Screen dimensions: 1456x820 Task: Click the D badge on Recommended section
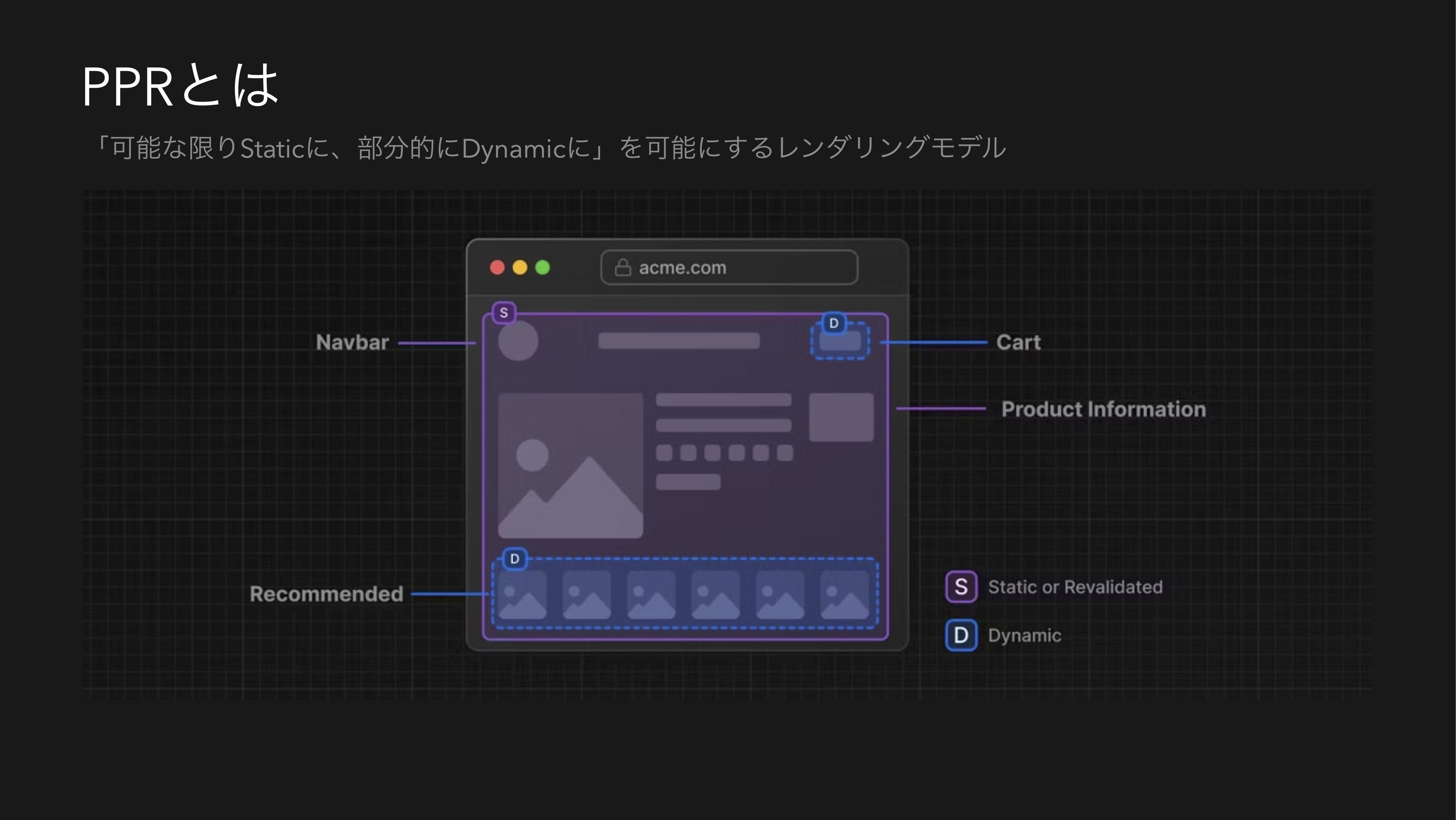point(514,559)
